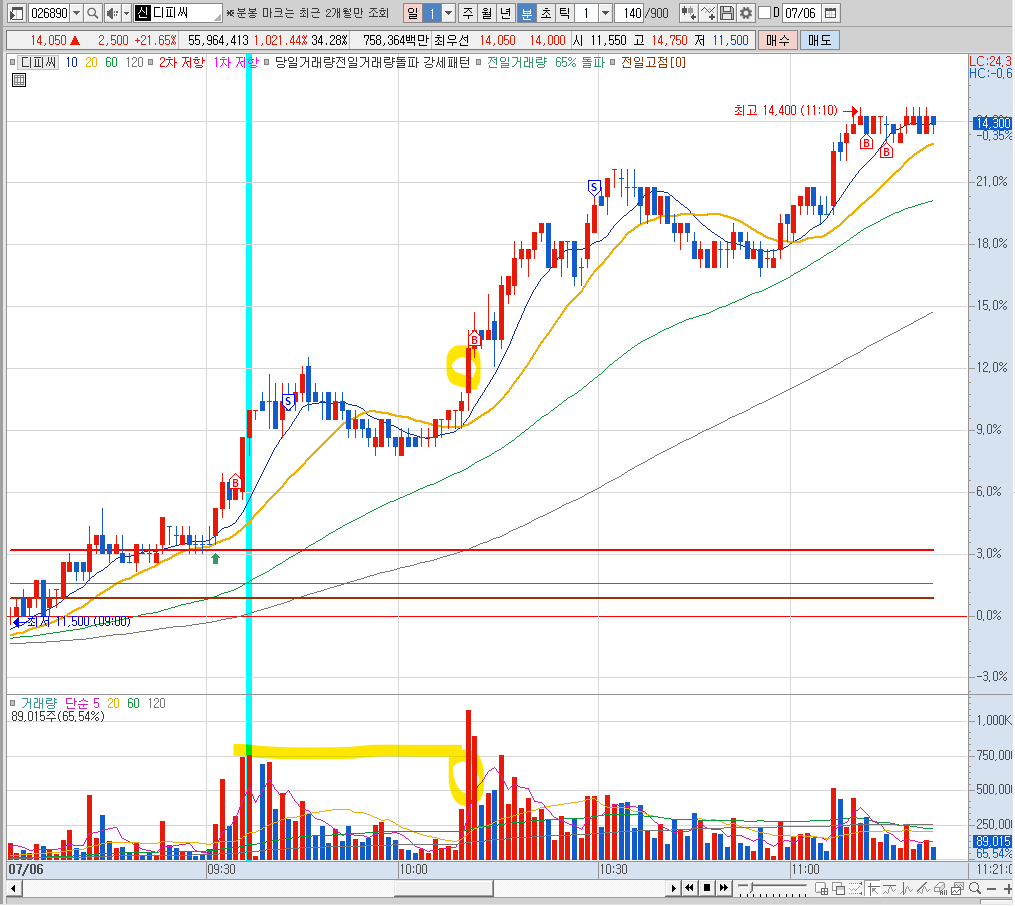Save chart settings with the floppy icon
The image size is (1015, 906).
pos(726,12)
